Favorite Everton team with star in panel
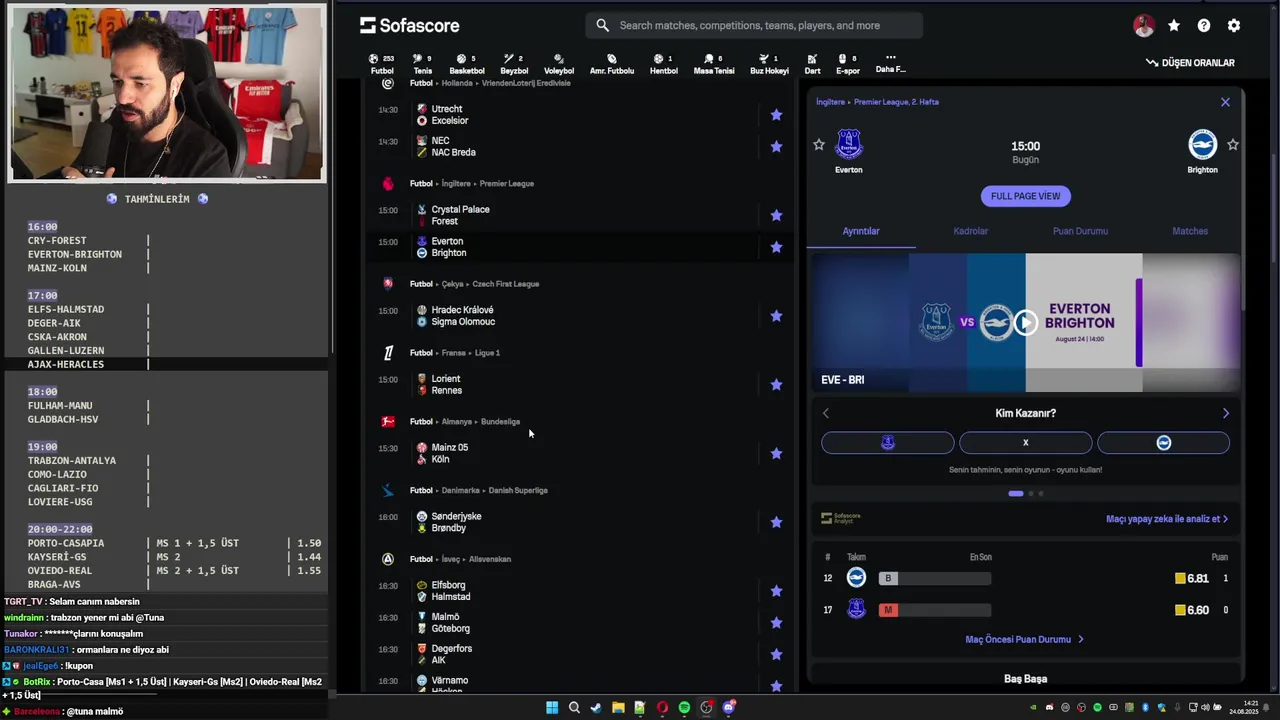The image size is (1280, 720). (819, 145)
